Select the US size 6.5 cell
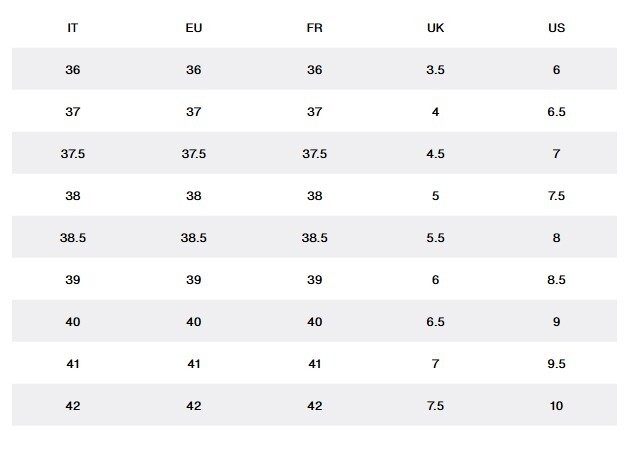Screen dimensions: 630x476 (556, 112)
